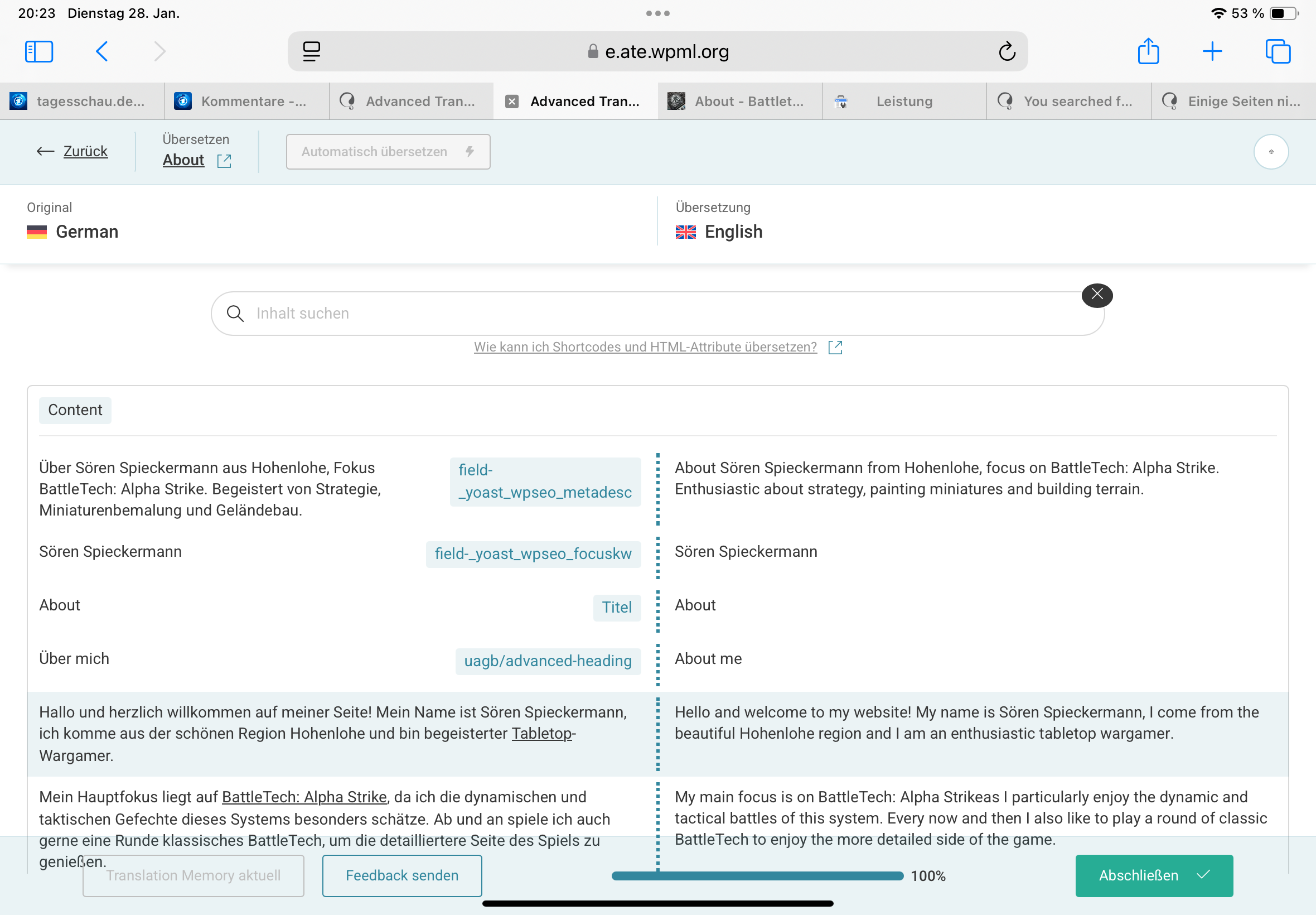Show all tabs overview icon
The width and height of the screenshot is (1316, 915).
click(x=1278, y=51)
